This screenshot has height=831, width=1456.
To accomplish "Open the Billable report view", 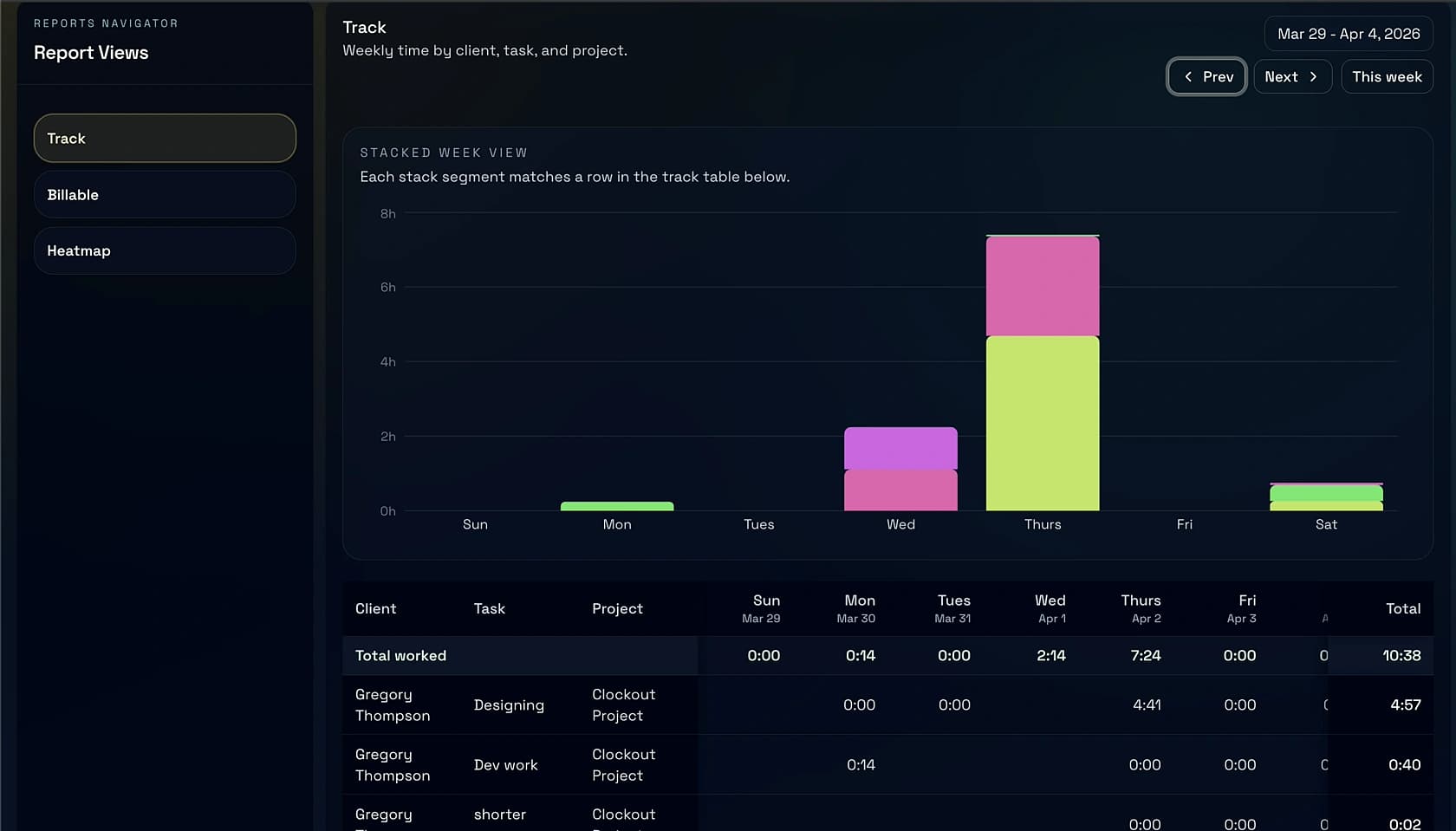I will click(165, 194).
